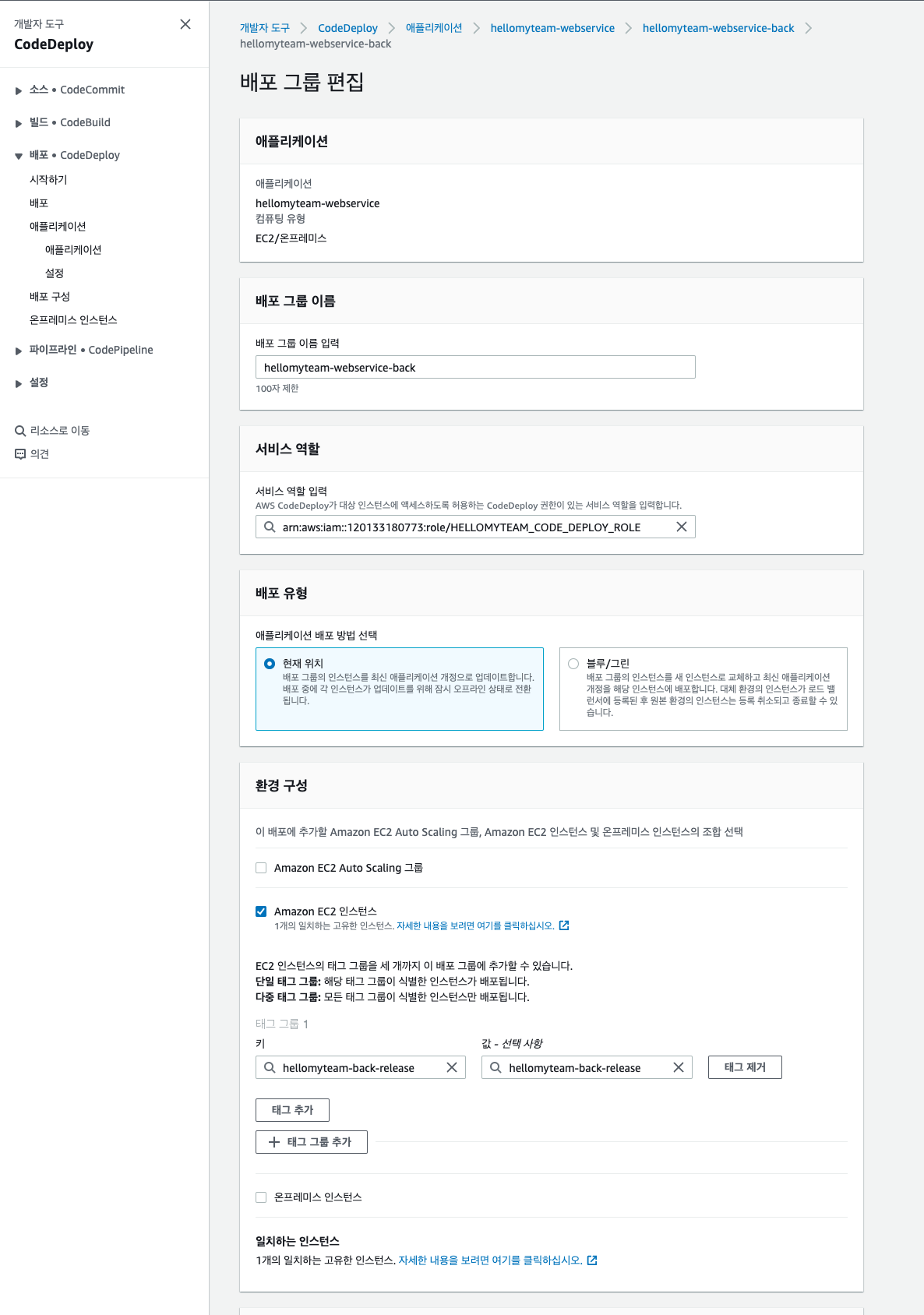Click the deployment group name input field

click(475, 367)
